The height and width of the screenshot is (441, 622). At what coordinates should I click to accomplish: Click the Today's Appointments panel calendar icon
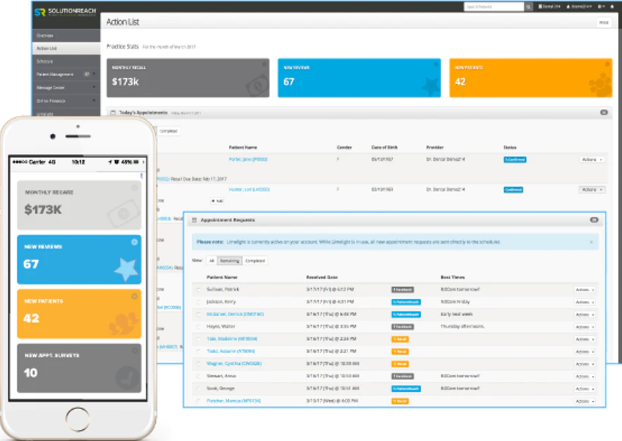coord(111,113)
